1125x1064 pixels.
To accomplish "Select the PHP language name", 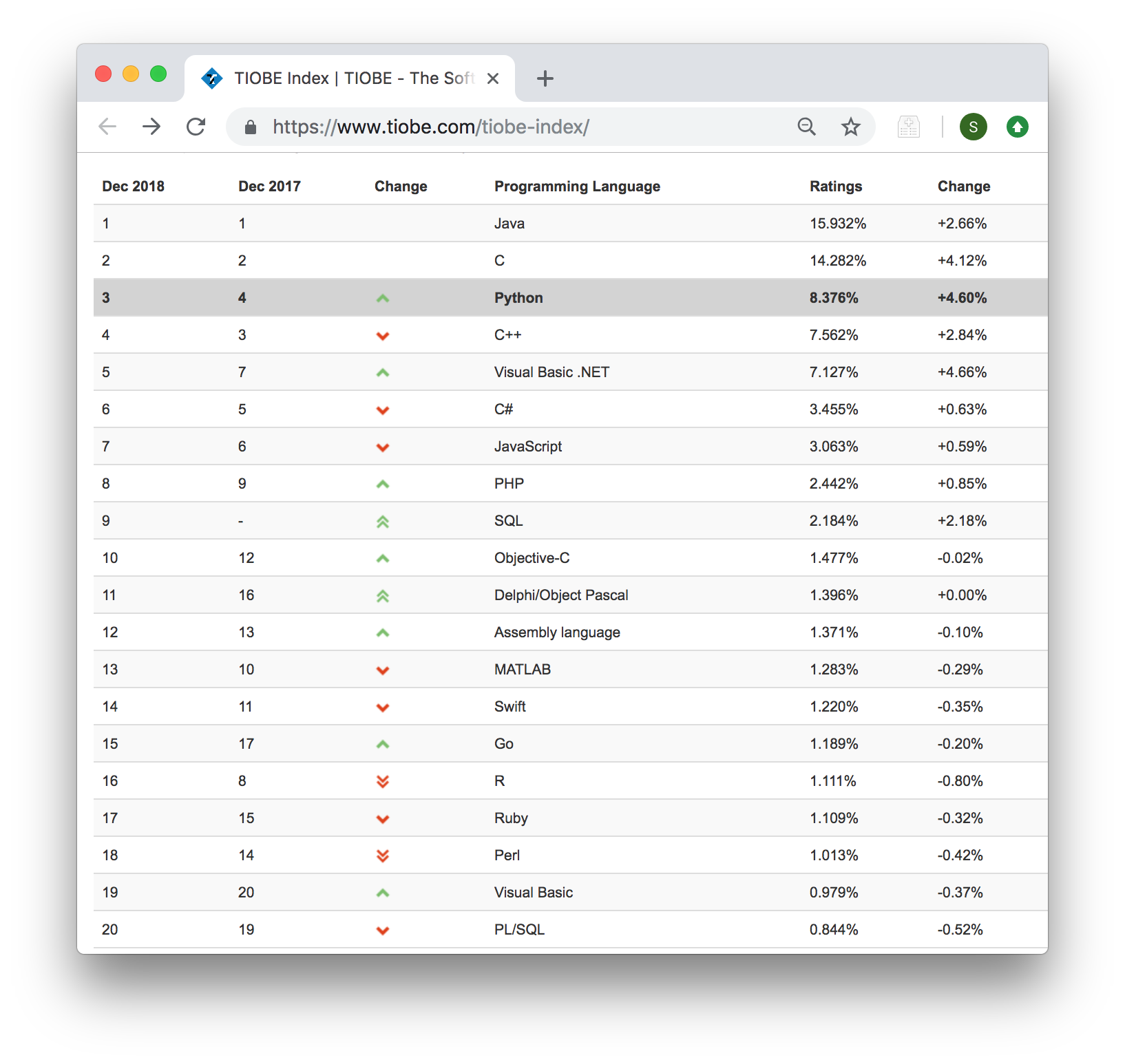I will (x=509, y=484).
